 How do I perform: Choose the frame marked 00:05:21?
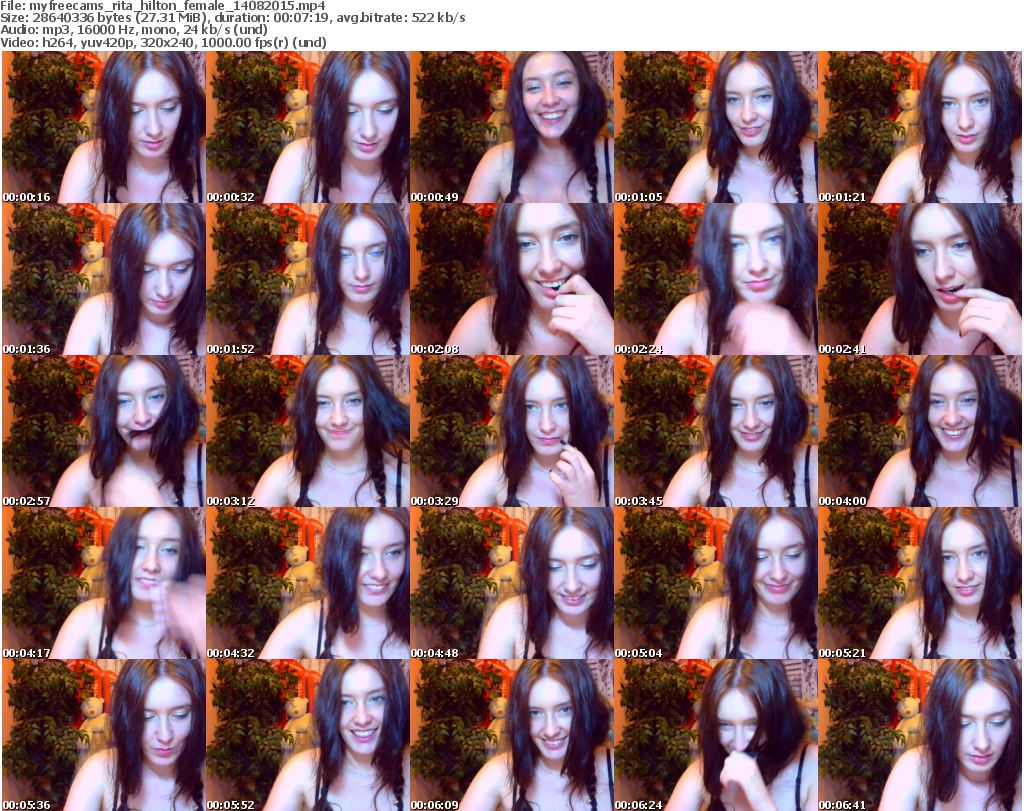(920, 584)
